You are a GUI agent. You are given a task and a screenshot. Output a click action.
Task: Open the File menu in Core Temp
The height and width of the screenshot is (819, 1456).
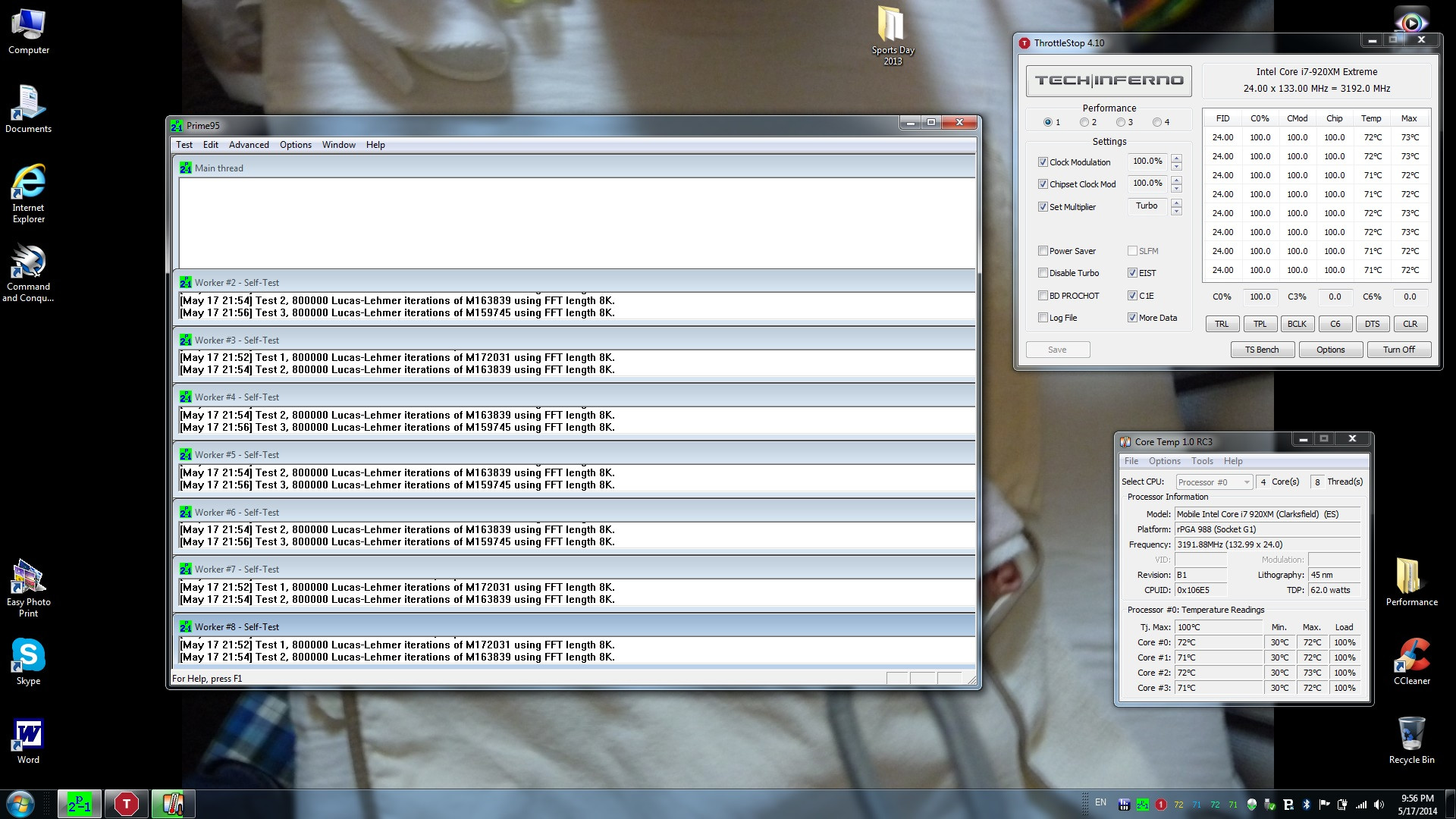click(1131, 461)
